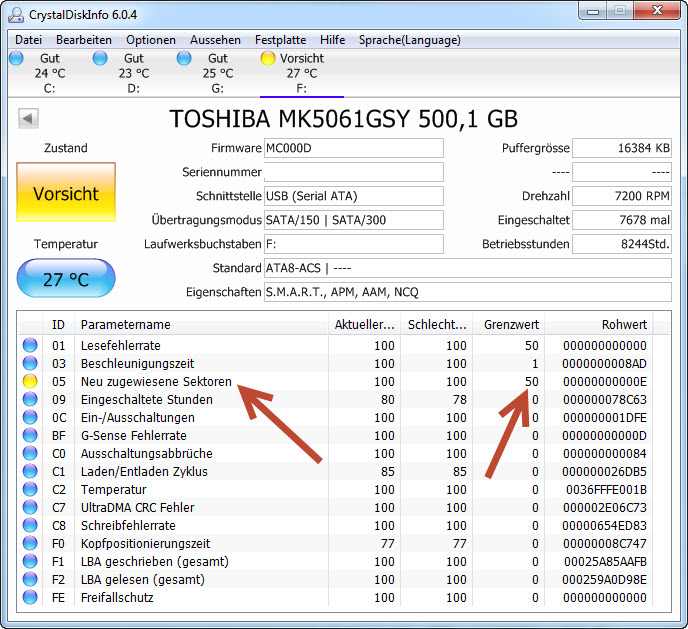Click the status dot for G-Sense Fehlerrate
The height and width of the screenshot is (629, 688).
click(30, 435)
